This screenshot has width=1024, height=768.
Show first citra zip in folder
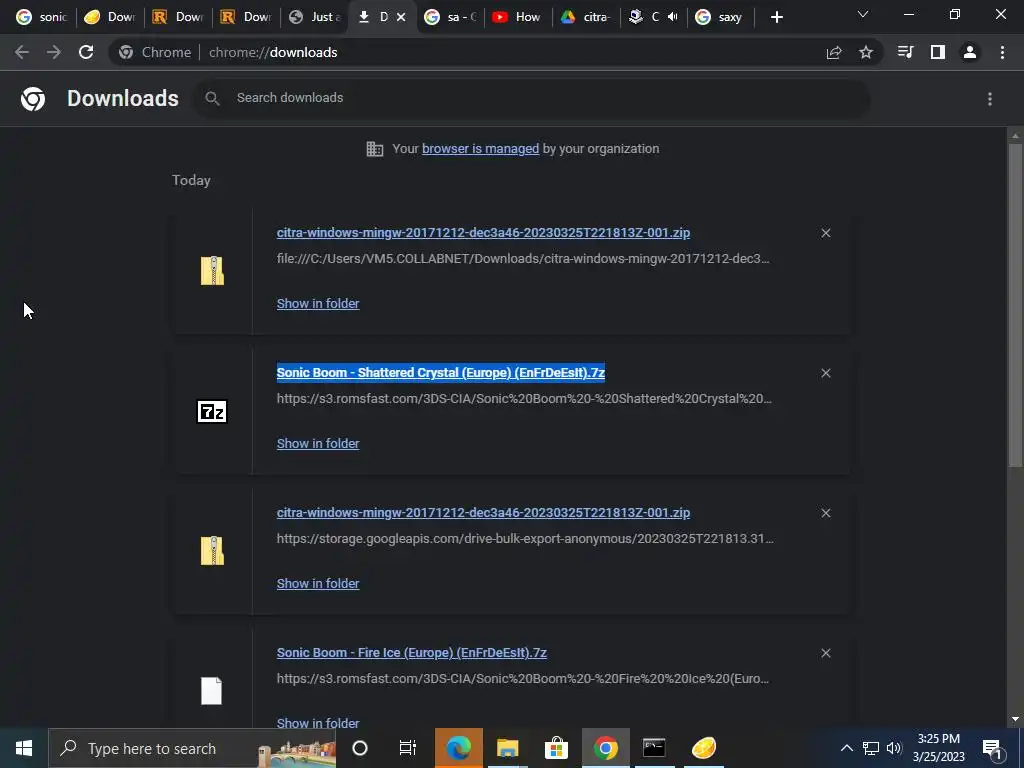318,304
